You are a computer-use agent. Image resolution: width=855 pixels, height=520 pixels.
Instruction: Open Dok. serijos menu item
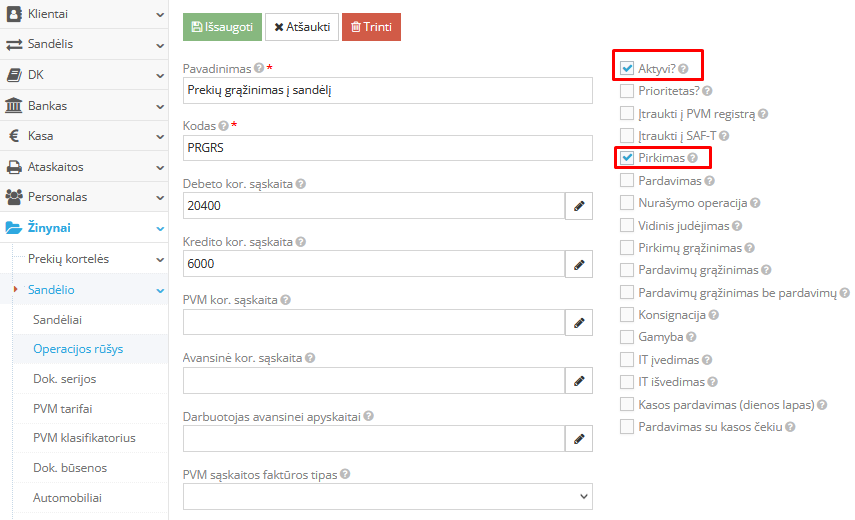click(x=65, y=379)
